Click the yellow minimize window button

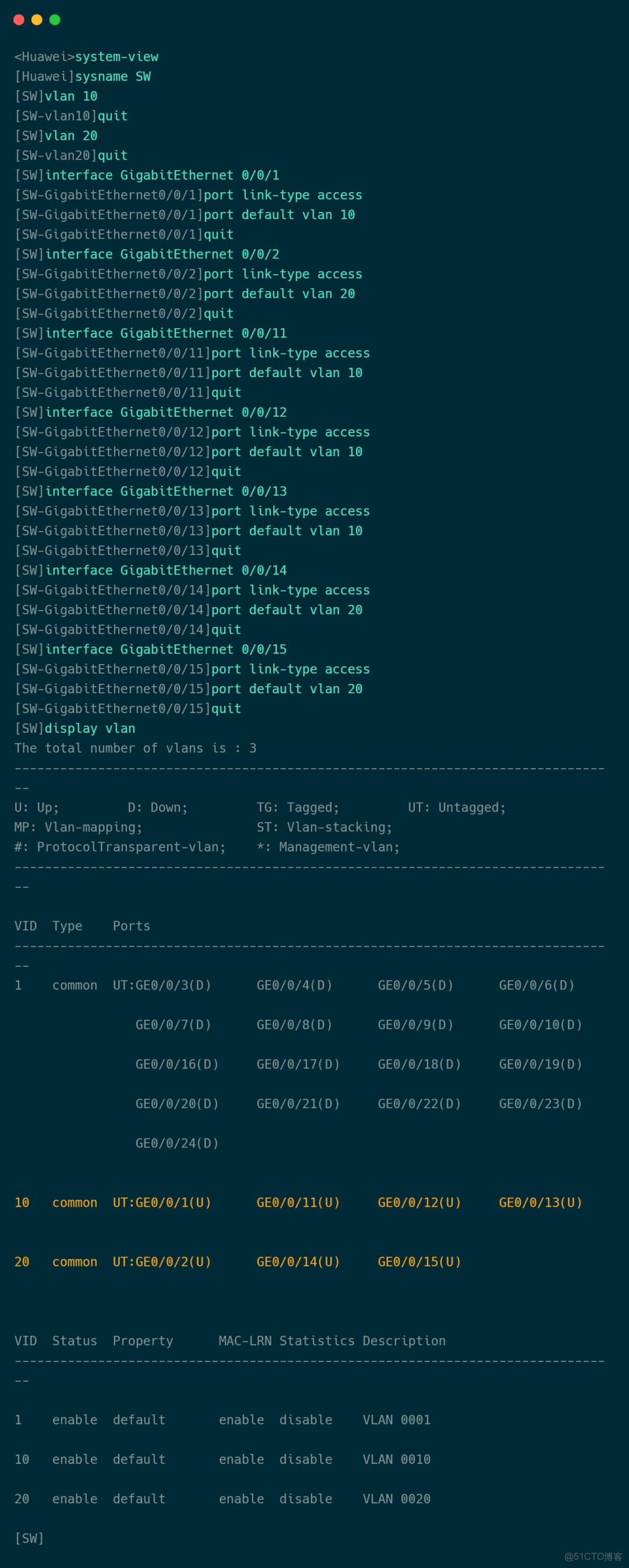37,20
